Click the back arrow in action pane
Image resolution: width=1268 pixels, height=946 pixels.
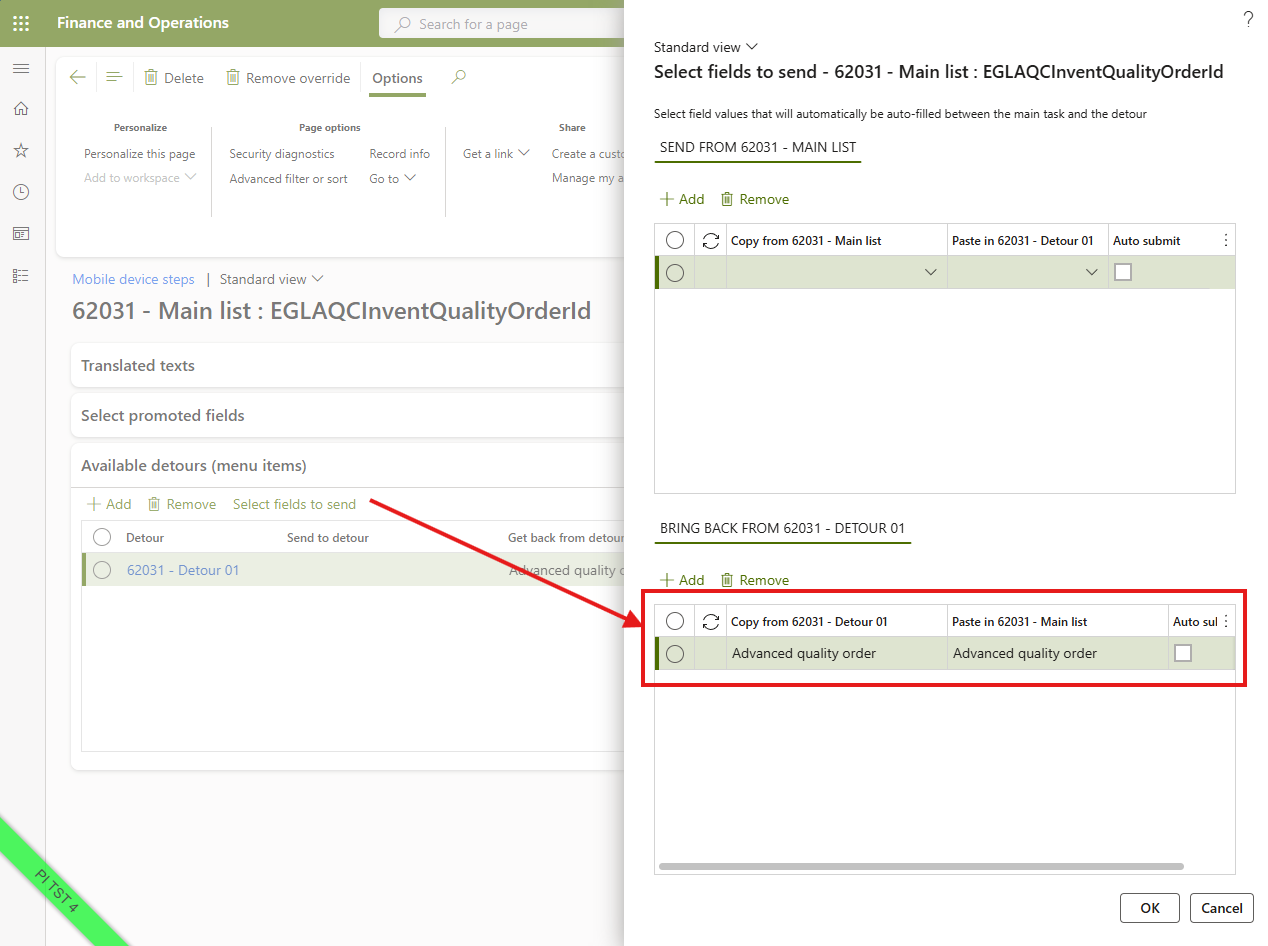tap(78, 78)
